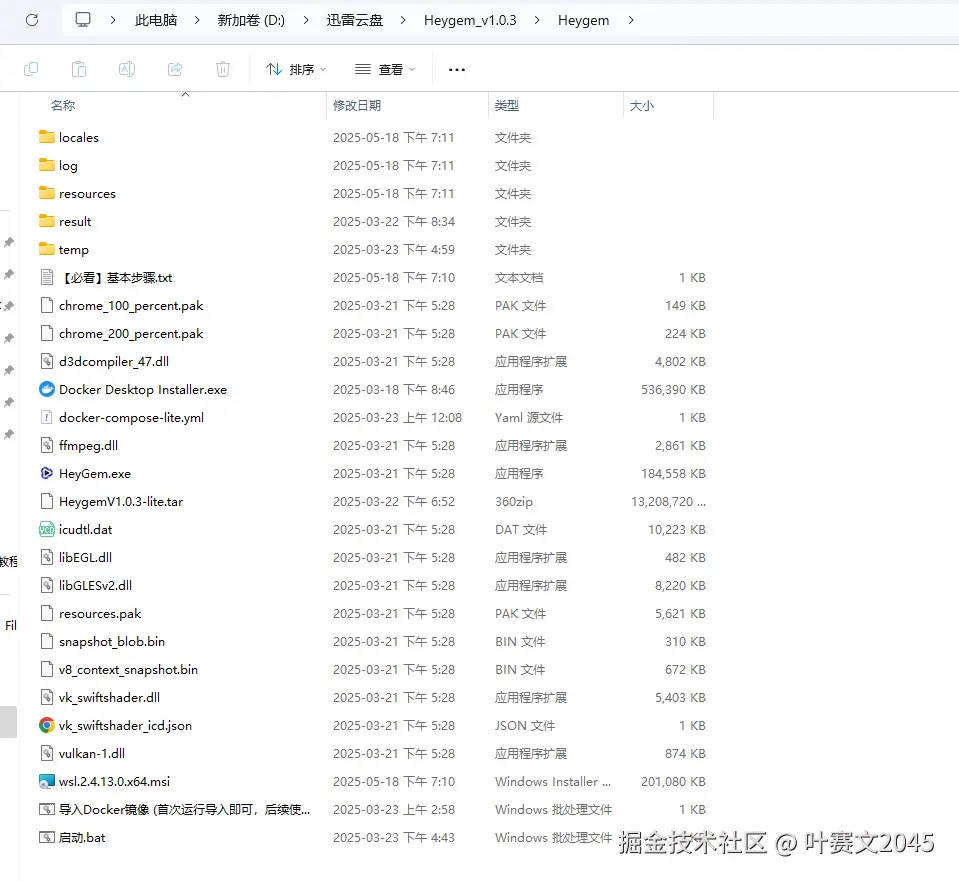Click the 536,390 KB size value
The image size is (959, 881).
[673, 390]
